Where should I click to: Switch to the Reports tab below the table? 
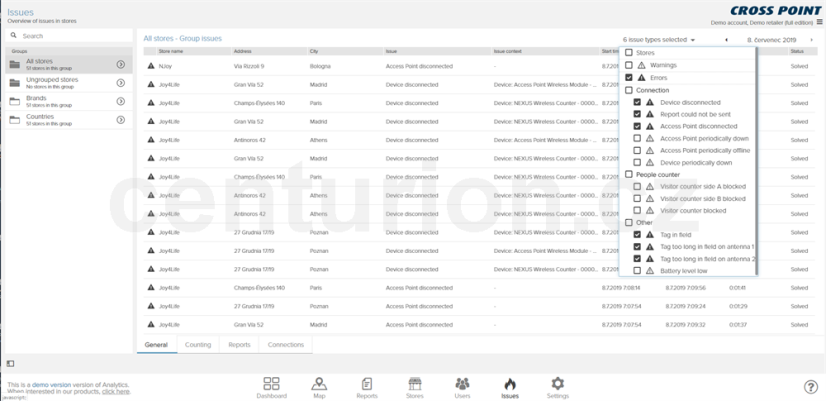[239, 345]
